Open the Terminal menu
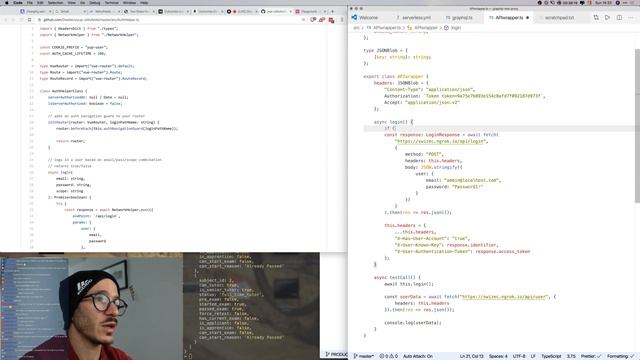The width and height of the screenshot is (640, 360). point(111,2)
